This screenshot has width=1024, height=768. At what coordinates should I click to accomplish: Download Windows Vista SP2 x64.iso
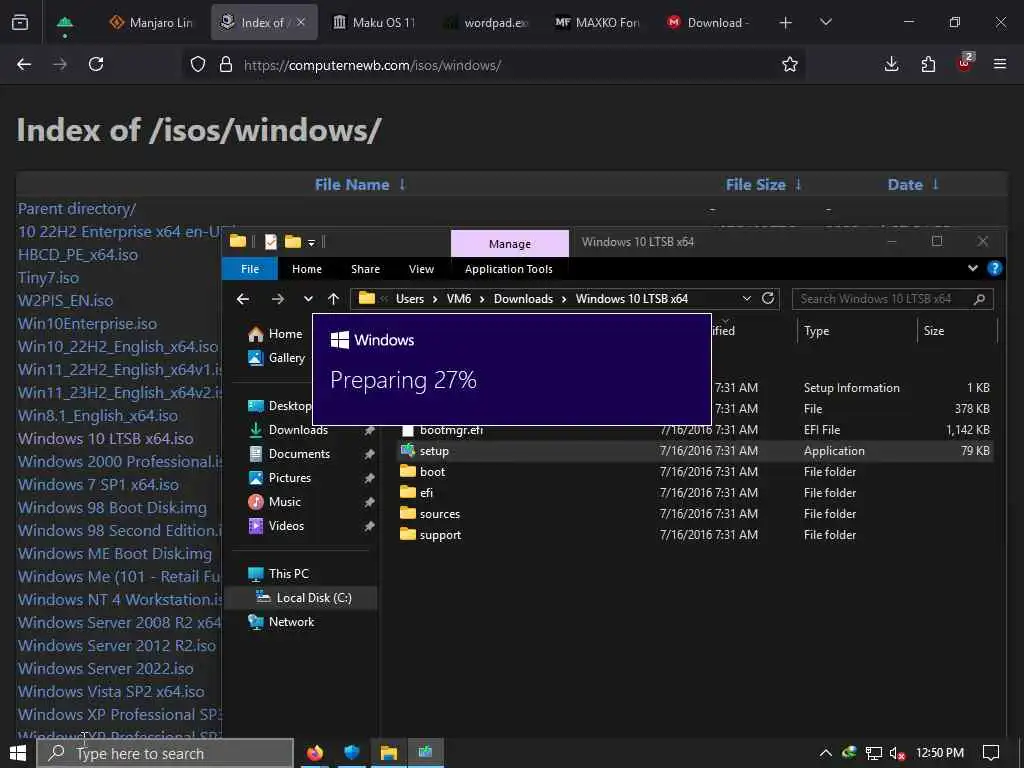[111, 691]
